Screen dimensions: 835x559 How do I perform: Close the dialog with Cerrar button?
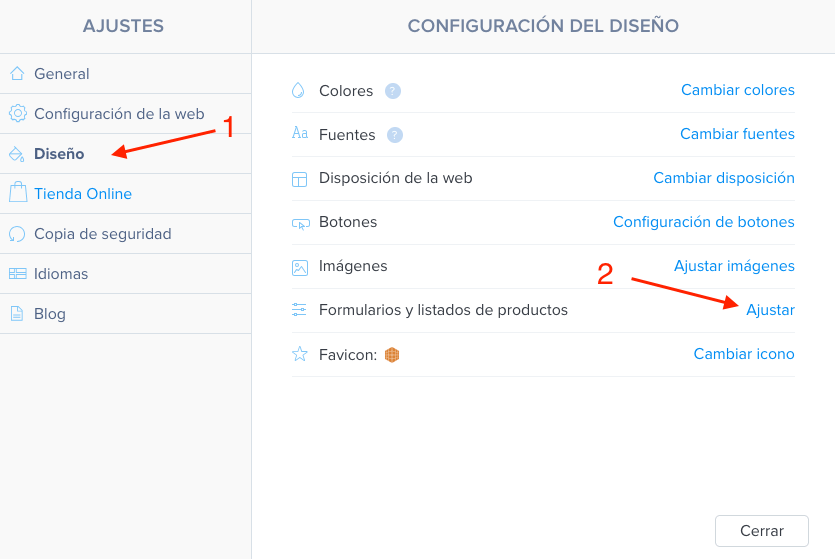click(x=762, y=531)
